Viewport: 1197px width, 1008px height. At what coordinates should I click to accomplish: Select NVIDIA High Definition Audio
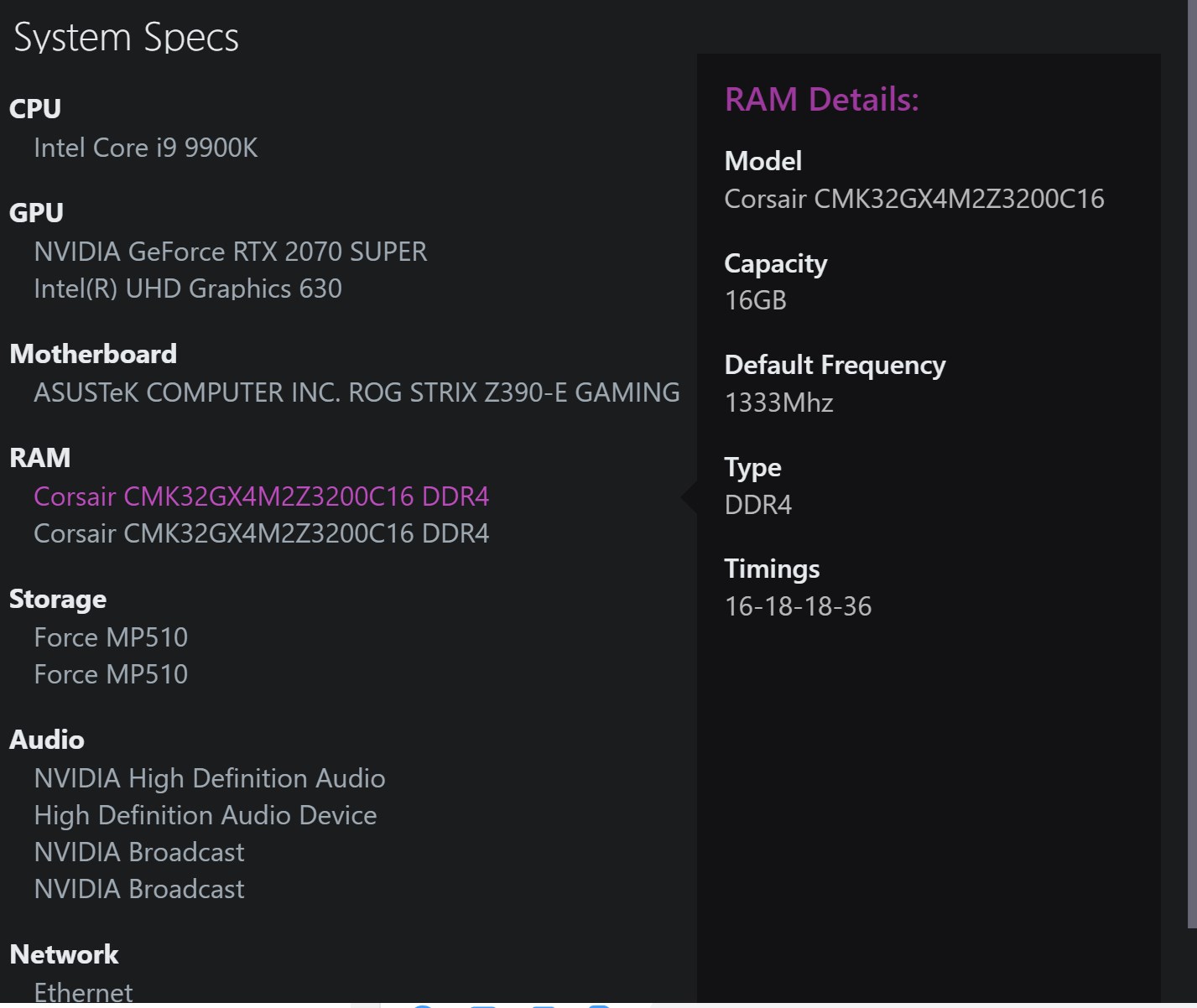point(209,778)
